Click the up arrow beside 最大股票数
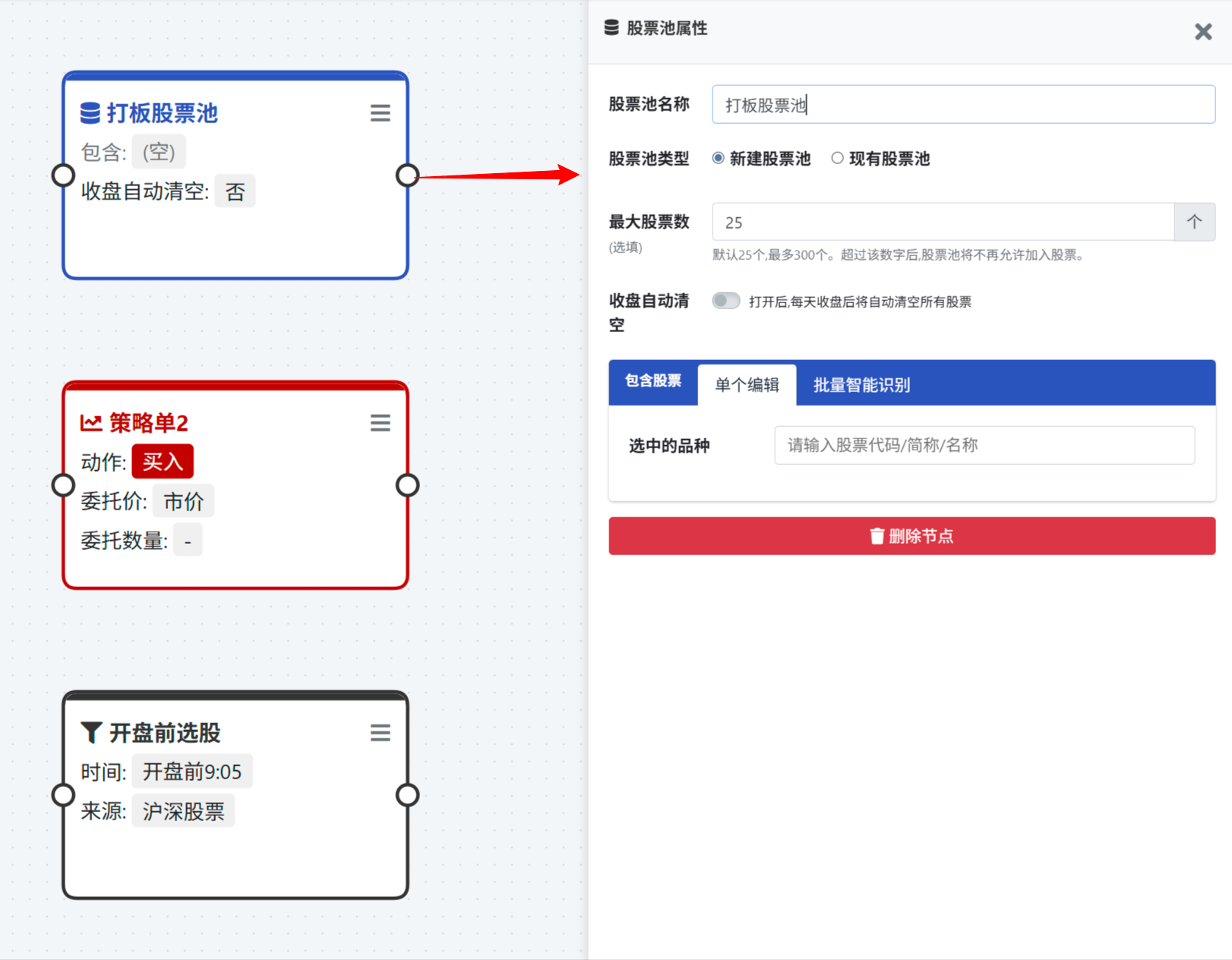 [x=1194, y=222]
